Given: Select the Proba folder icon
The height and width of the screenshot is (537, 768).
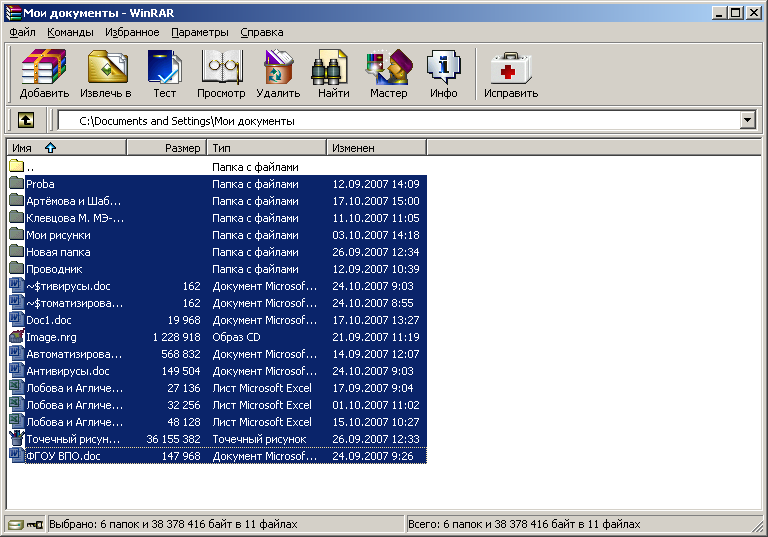Looking at the screenshot, I should click(x=17, y=183).
